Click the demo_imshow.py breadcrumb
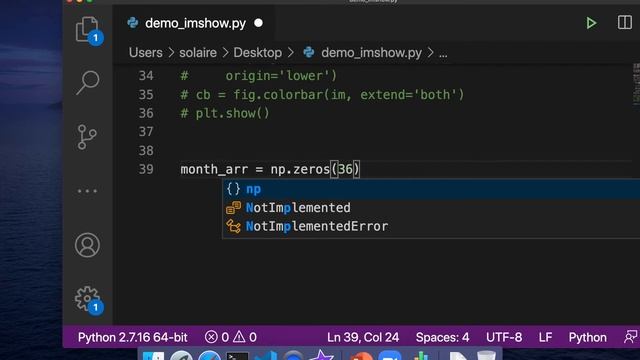 coord(371,53)
